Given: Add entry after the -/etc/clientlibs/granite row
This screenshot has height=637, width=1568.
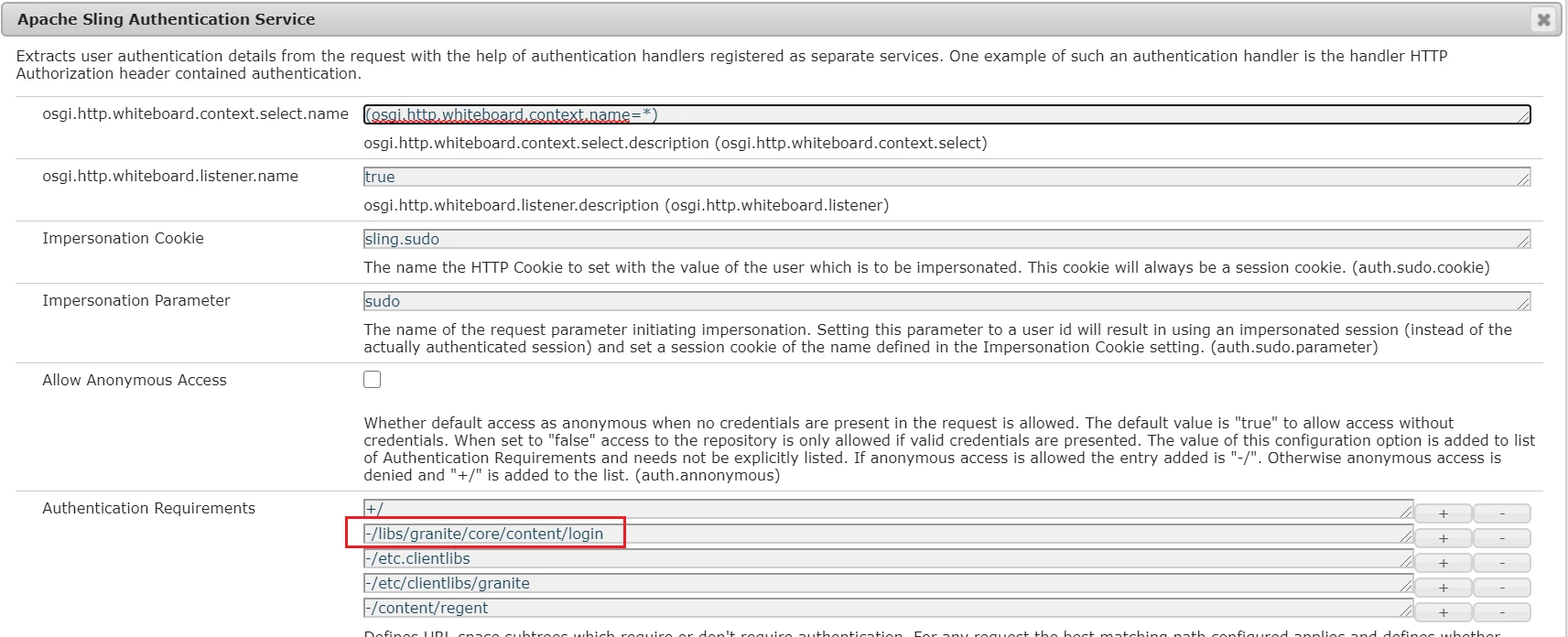Looking at the screenshot, I should (x=1444, y=588).
